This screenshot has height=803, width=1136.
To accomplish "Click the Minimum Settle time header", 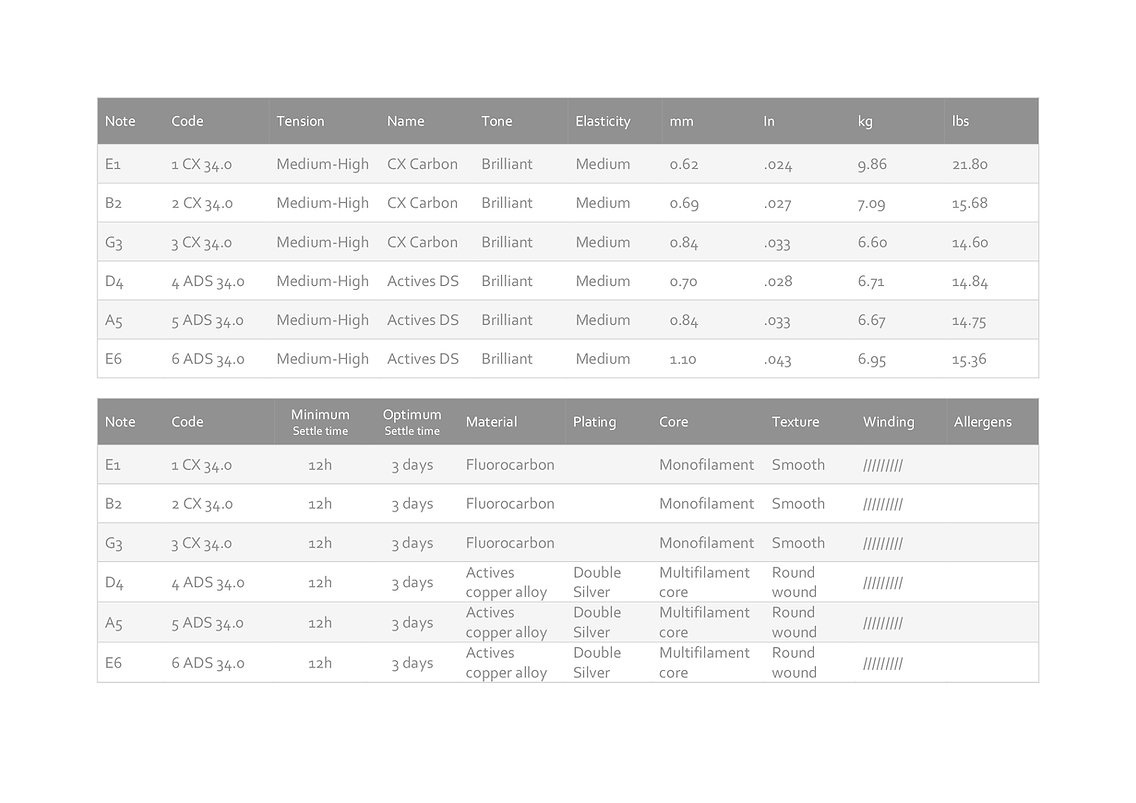I will (x=320, y=422).
